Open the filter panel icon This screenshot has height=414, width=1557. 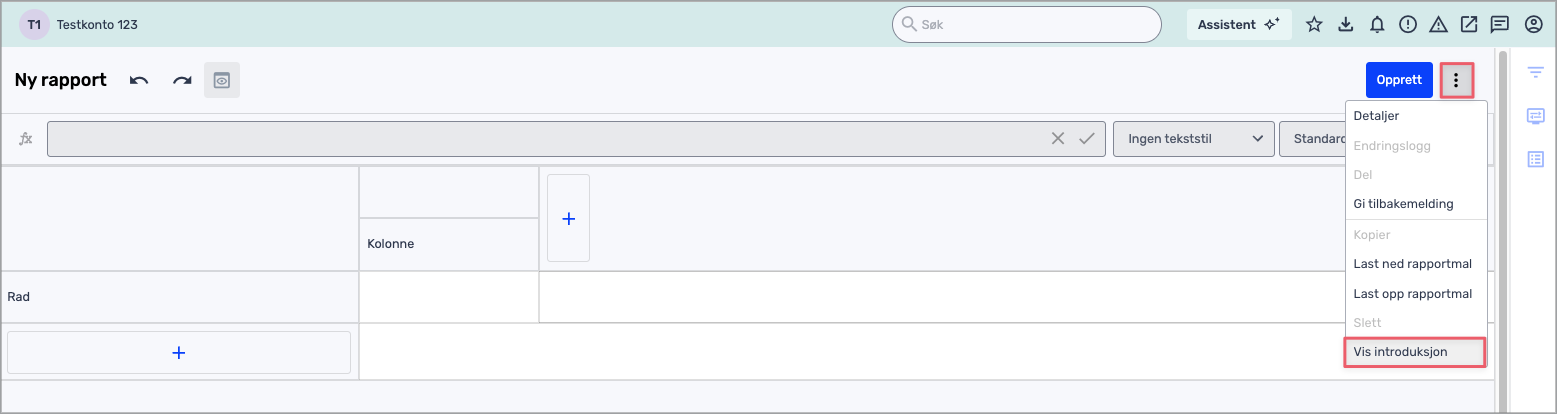tap(1536, 72)
